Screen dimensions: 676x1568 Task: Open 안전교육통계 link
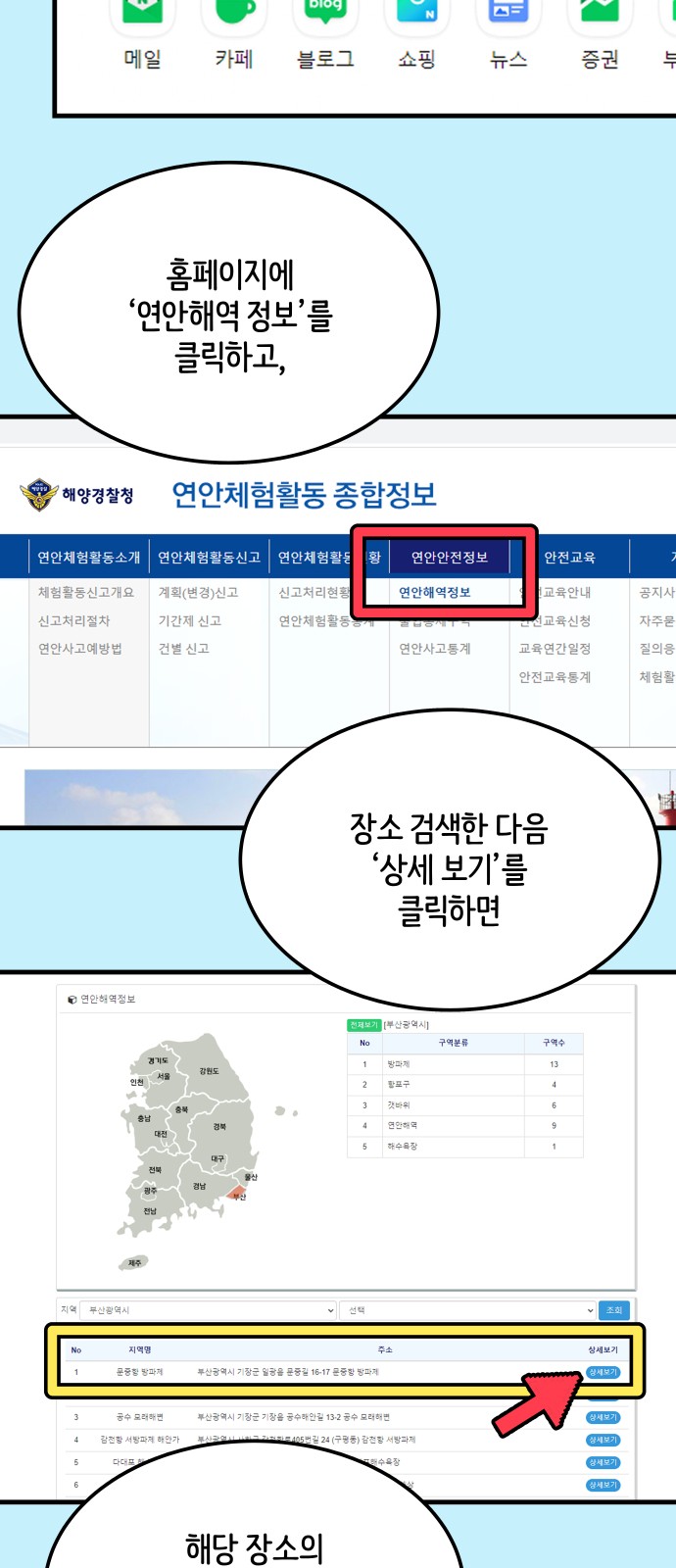click(x=555, y=677)
